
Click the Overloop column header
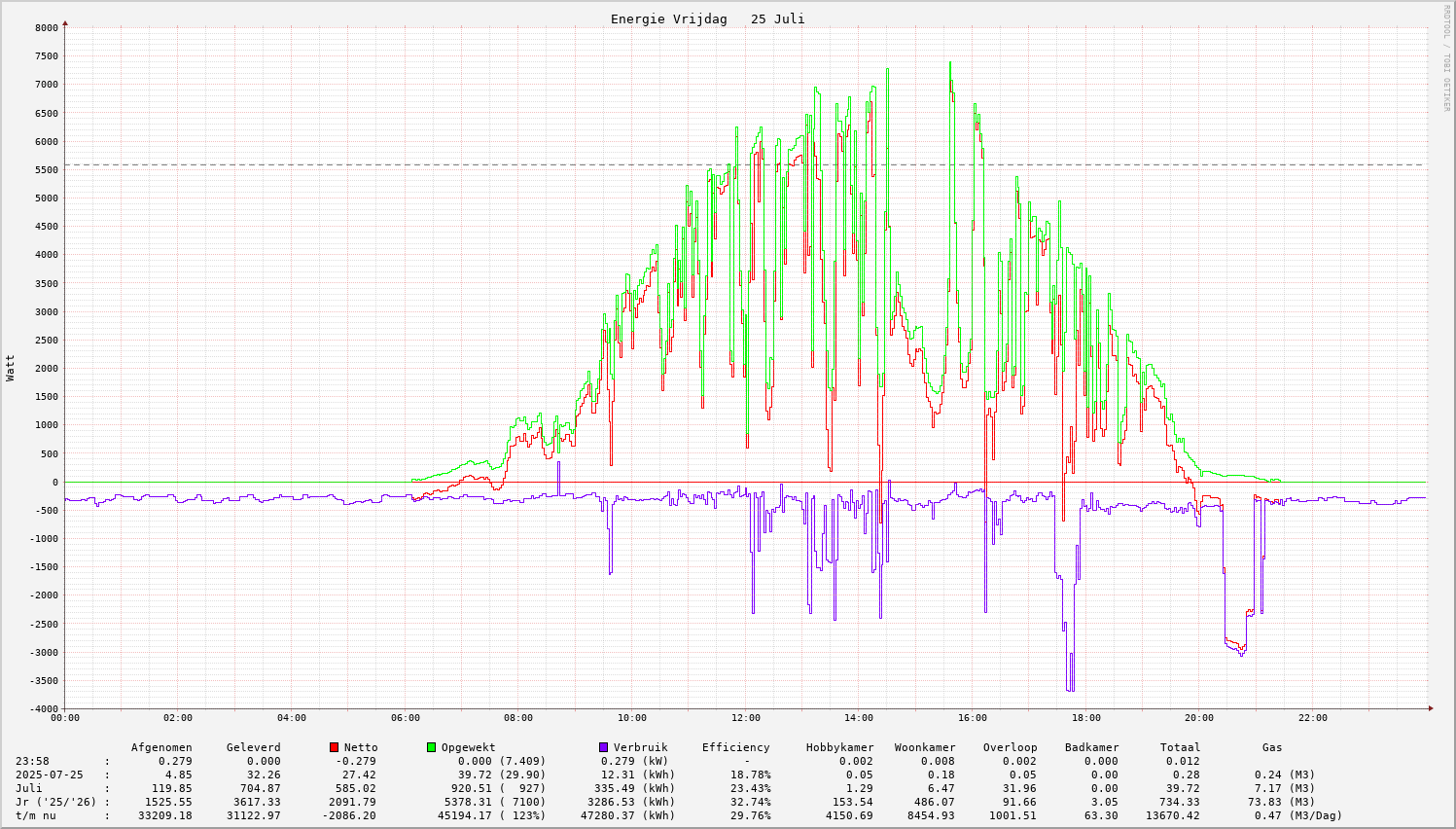tap(1010, 747)
